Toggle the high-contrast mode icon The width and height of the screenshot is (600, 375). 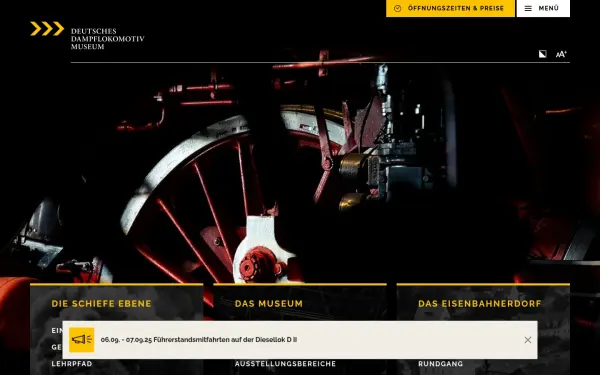(543, 54)
